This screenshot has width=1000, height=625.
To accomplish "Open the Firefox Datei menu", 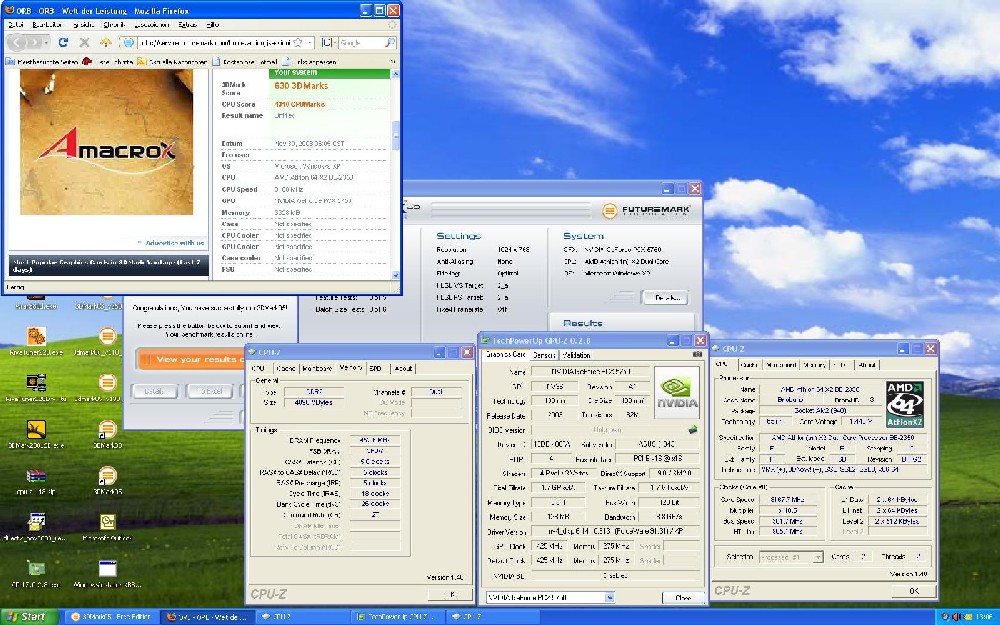I will 15,24.
